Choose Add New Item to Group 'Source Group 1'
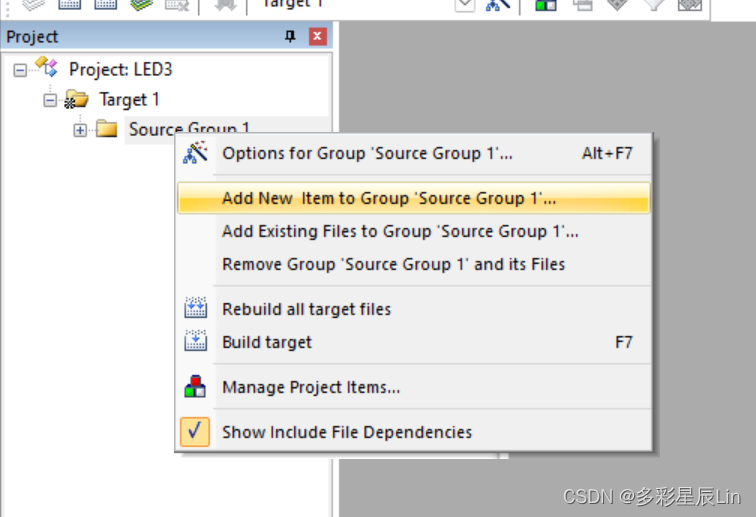This screenshot has width=756, height=517. (414, 198)
